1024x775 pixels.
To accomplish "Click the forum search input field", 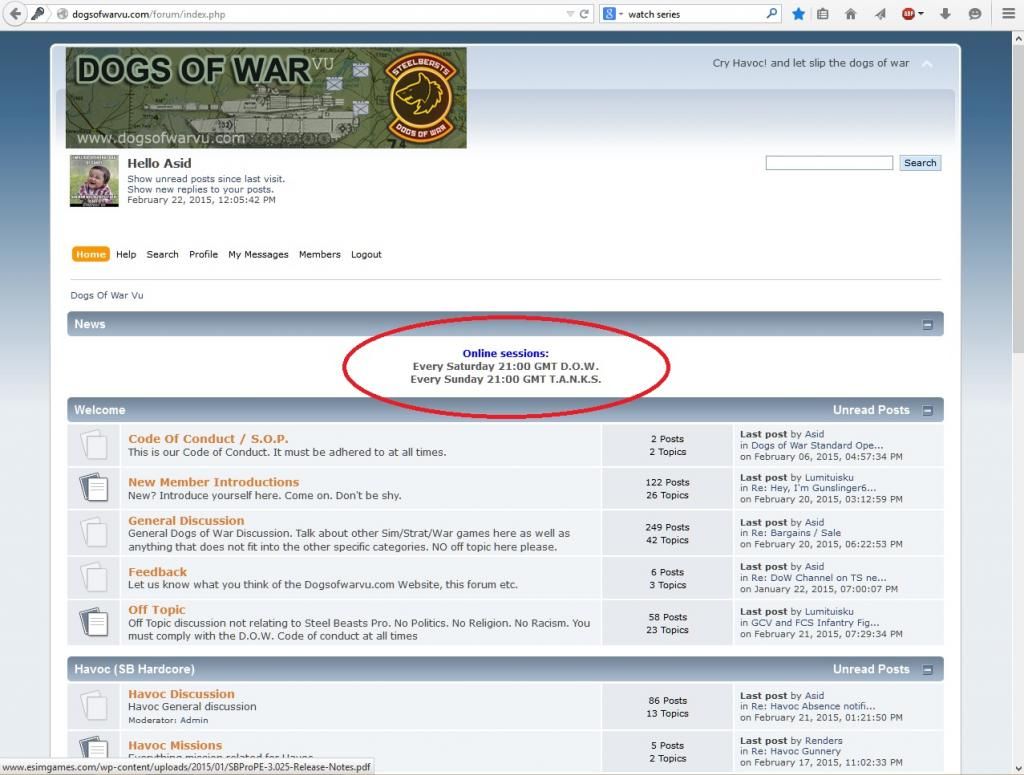I will (x=828, y=163).
